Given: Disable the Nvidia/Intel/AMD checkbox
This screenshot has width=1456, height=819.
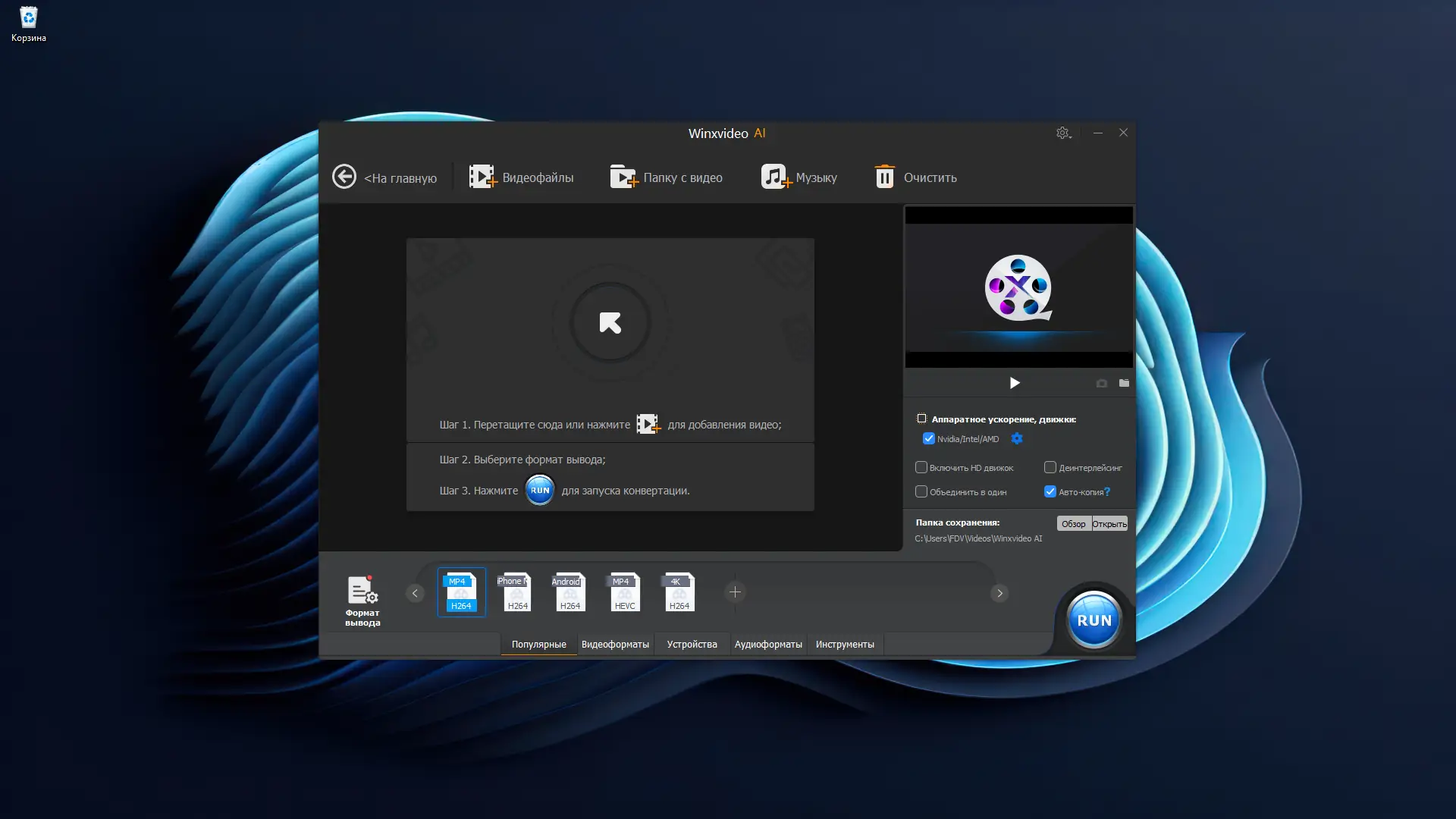Looking at the screenshot, I should (928, 439).
